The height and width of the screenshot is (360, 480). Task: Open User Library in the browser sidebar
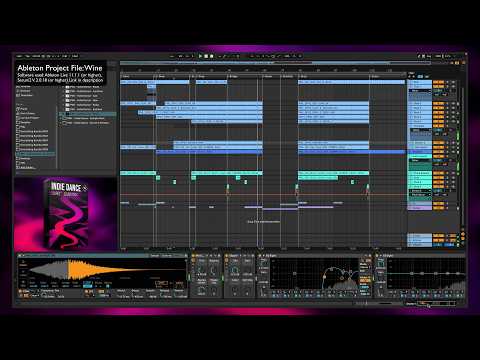[x=27, y=113]
